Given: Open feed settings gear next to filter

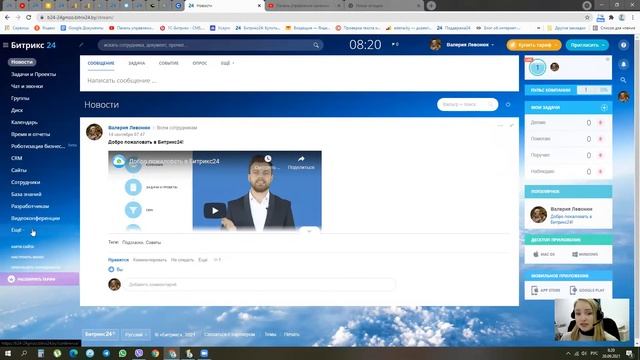Looking at the screenshot, I should [508, 104].
